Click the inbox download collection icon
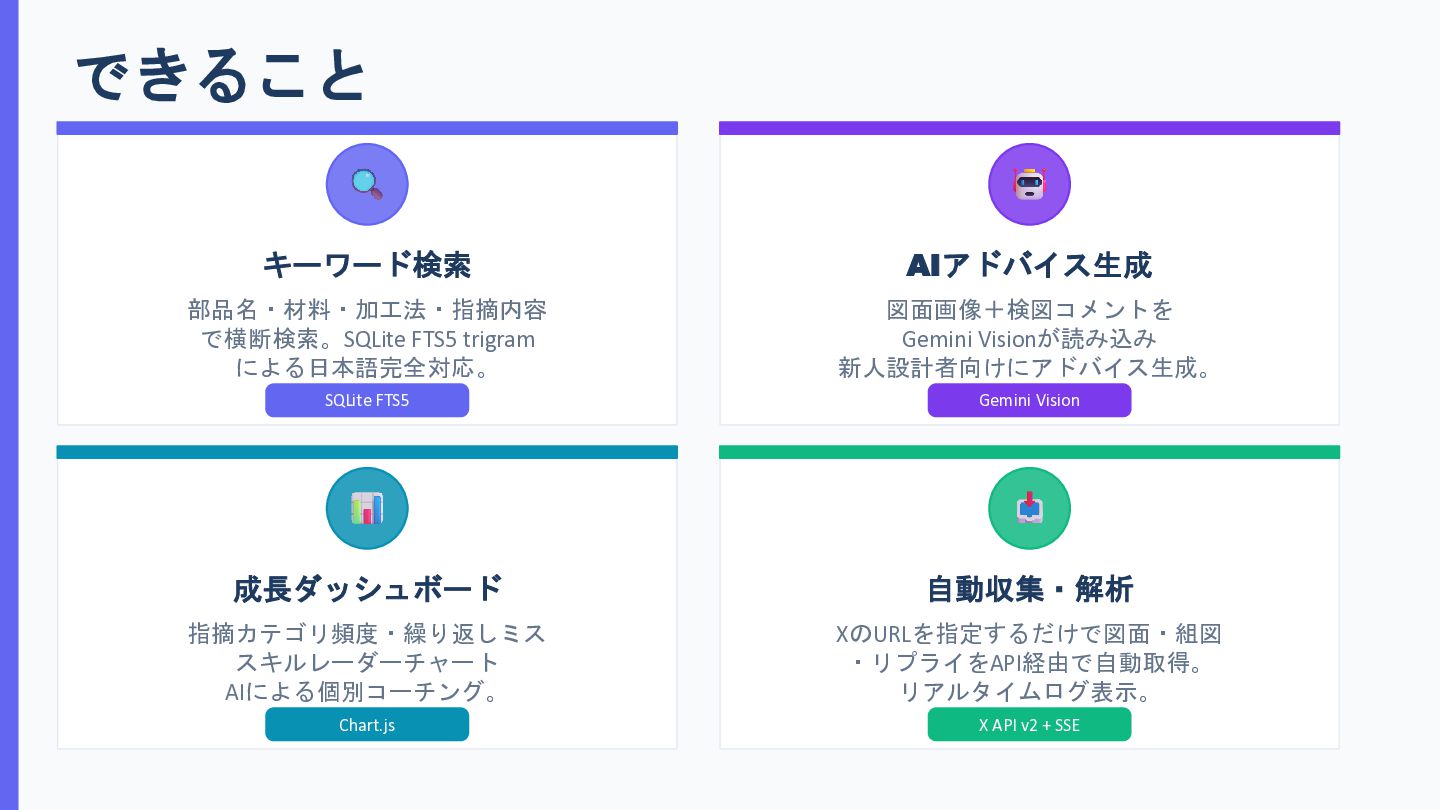 click(1029, 508)
